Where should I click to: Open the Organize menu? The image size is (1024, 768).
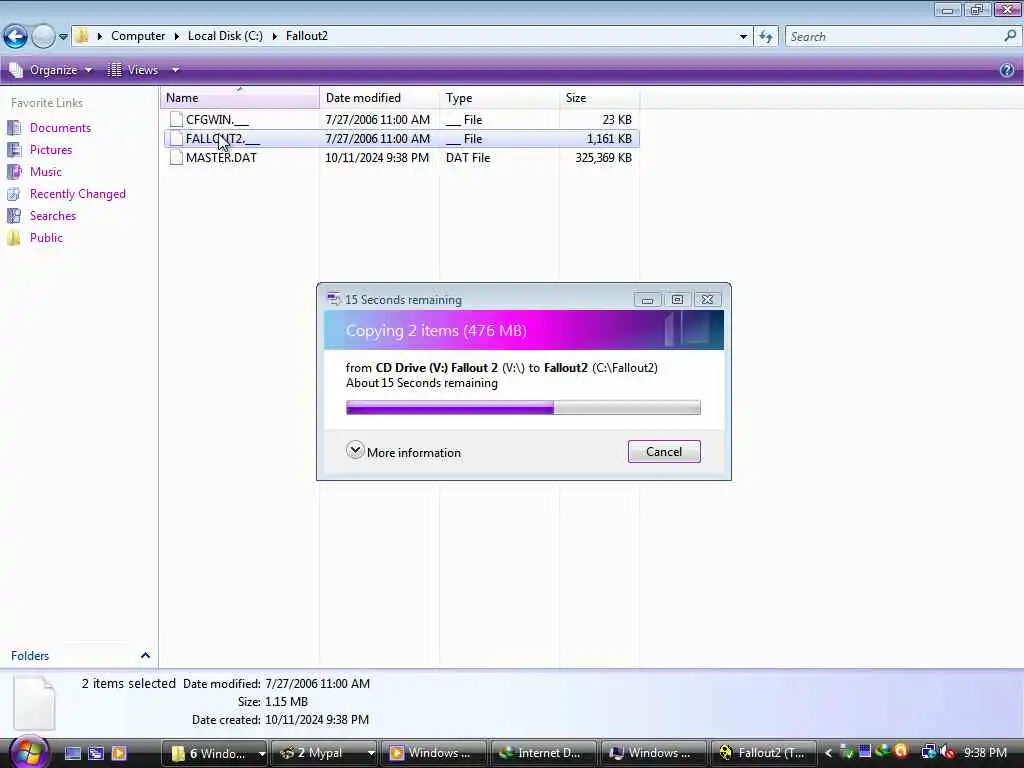point(51,70)
